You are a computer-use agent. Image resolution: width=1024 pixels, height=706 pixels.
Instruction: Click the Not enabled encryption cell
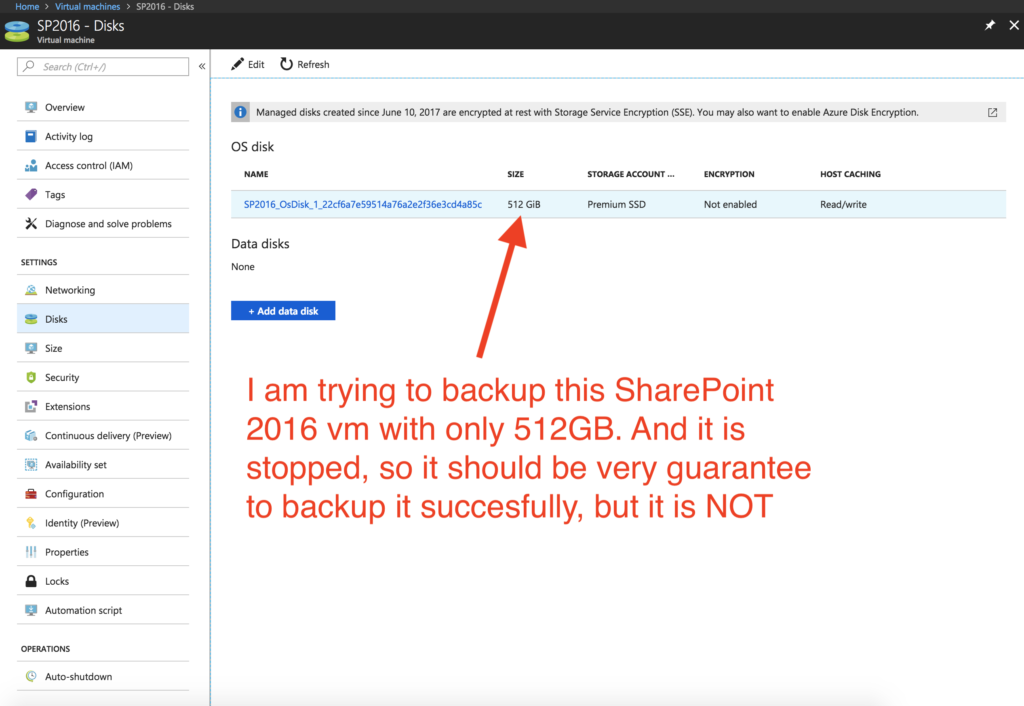[730, 204]
